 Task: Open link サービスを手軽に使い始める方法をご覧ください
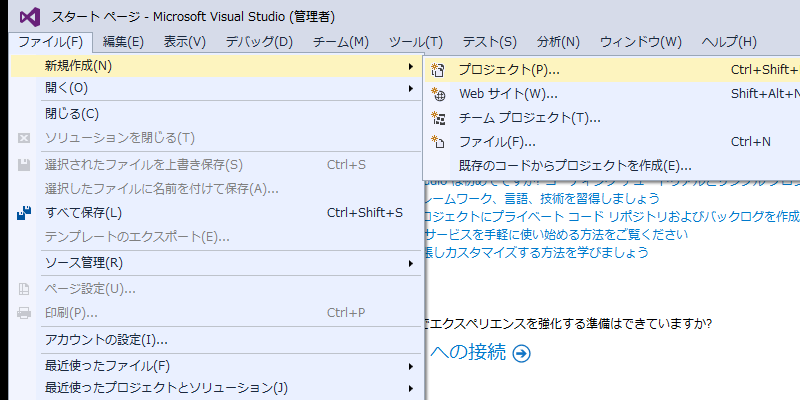click(x=556, y=235)
